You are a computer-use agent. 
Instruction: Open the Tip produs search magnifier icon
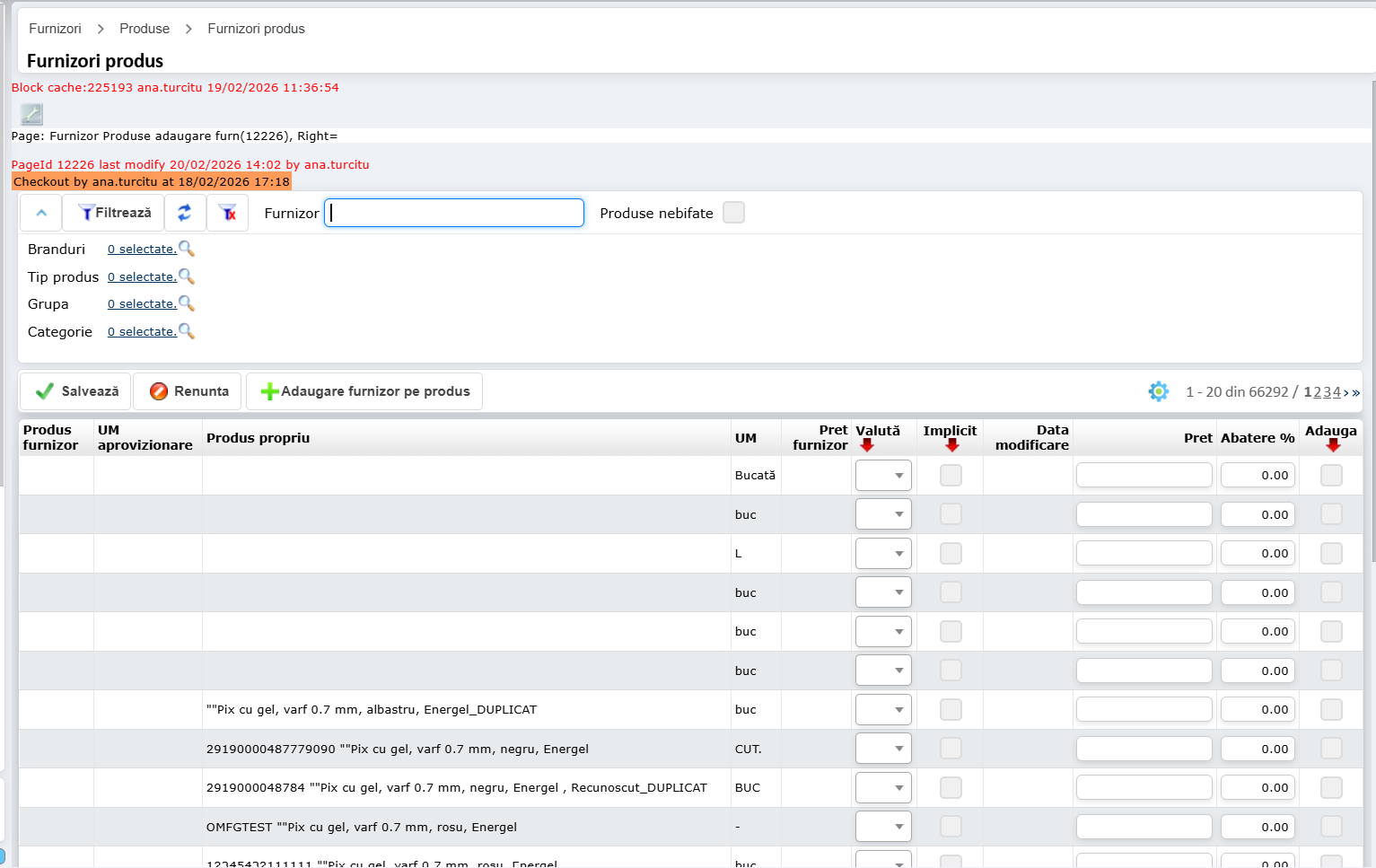pos(187,276)
